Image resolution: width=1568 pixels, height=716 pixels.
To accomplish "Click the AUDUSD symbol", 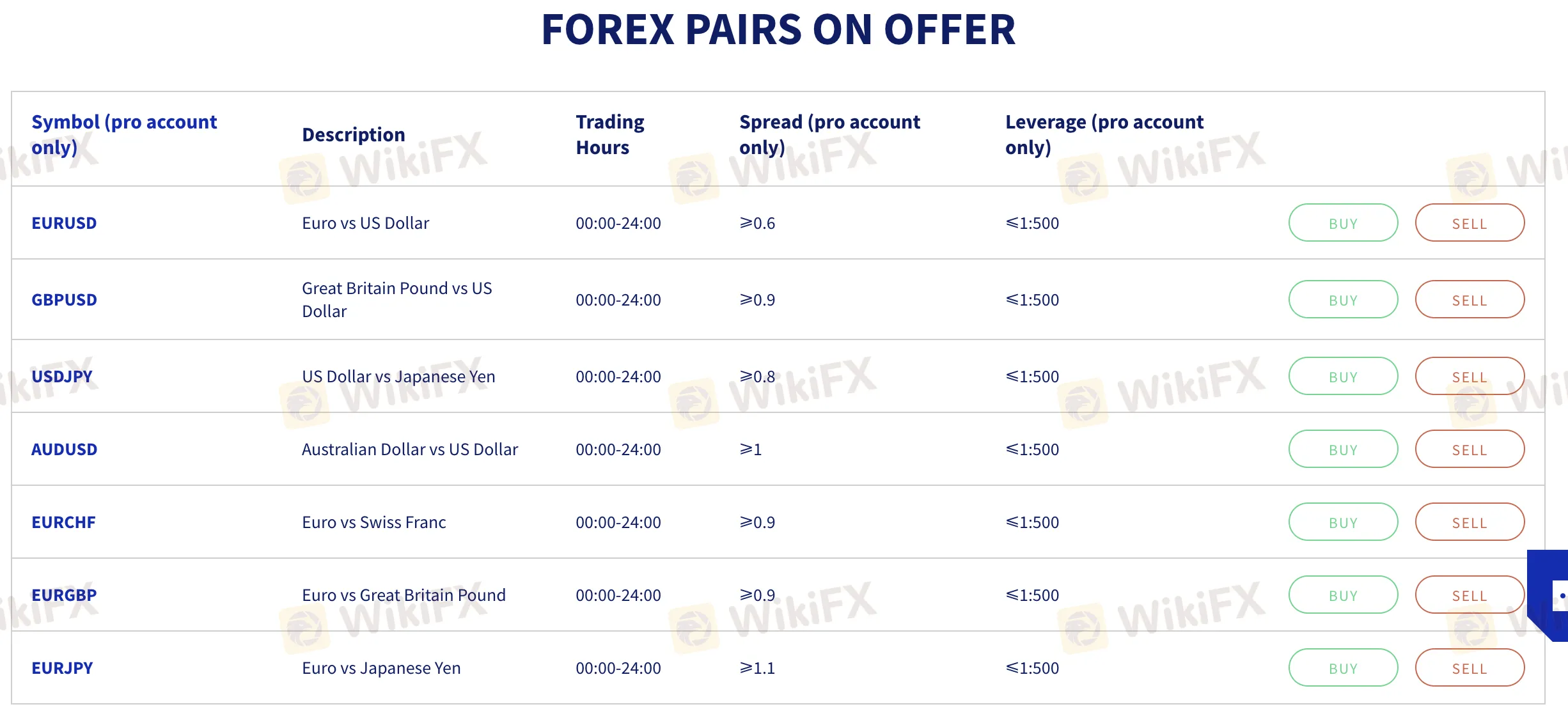I will (64, 449).
